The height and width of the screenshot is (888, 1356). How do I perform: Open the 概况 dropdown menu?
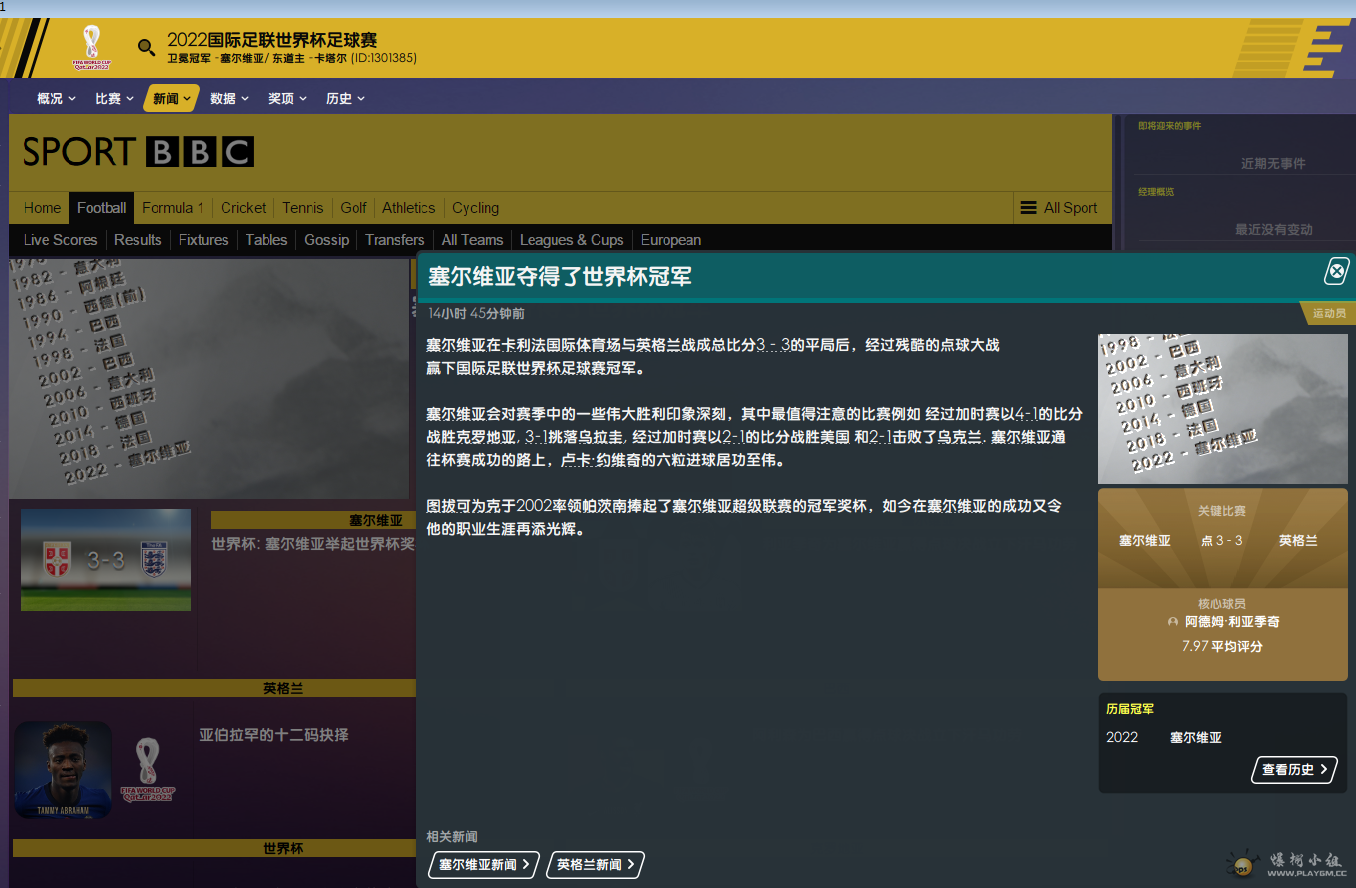56,98
